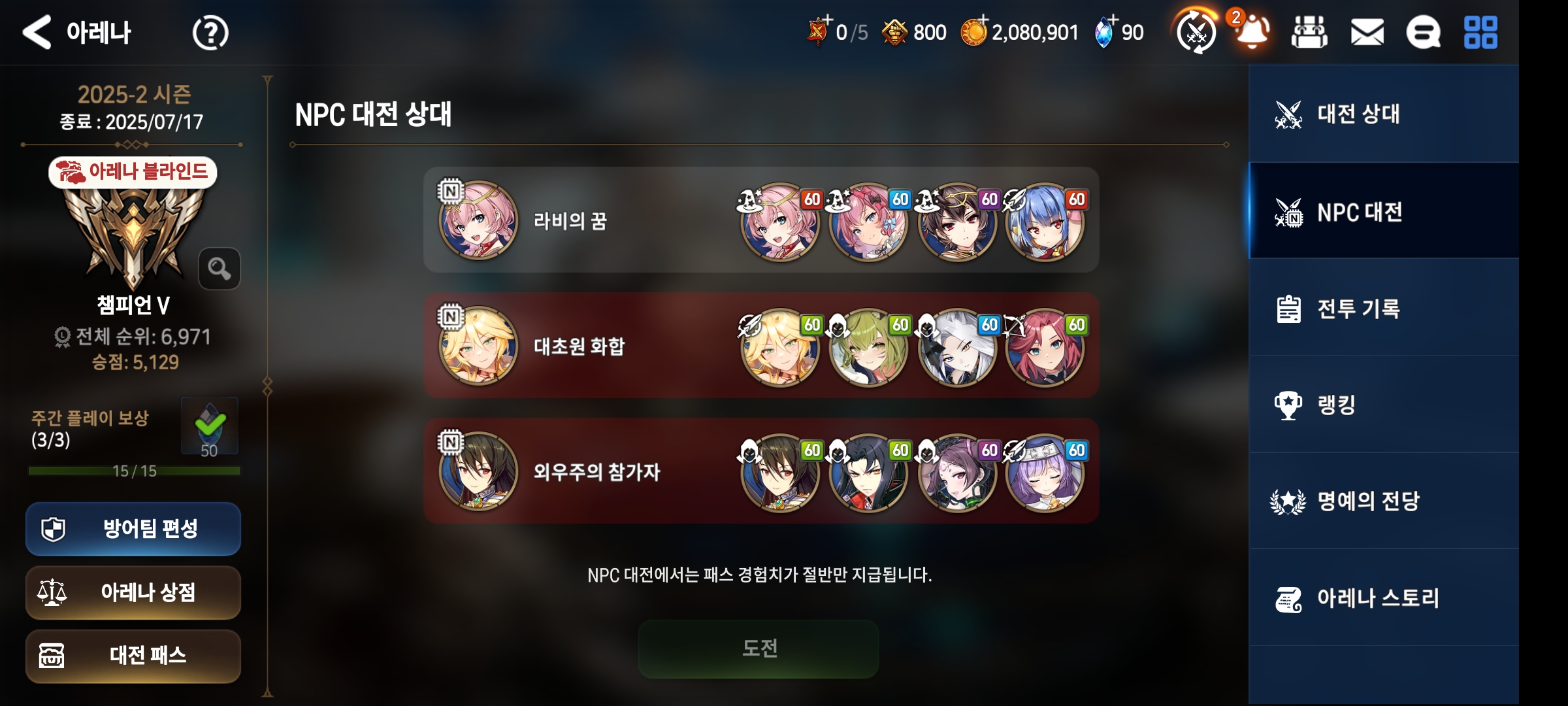Open the 전투 기록 tab
1568x706 pixels.
pyautogui.click(x=1384, y=308)
